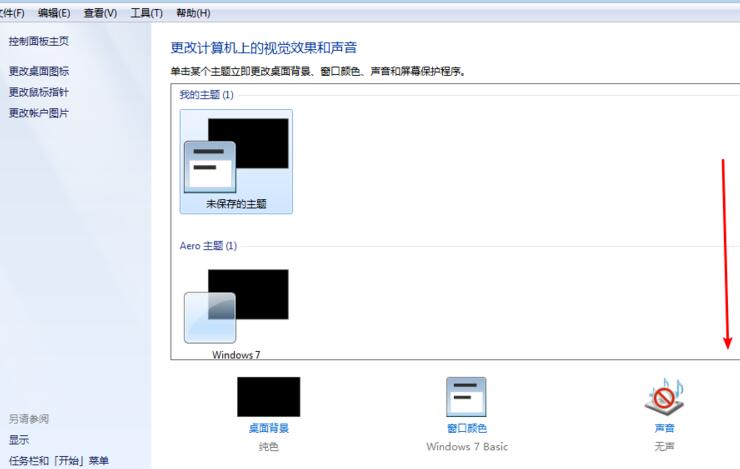Select the 未保存的主题 theme thumbnail
740x469 pixels.
click(236, 161)
